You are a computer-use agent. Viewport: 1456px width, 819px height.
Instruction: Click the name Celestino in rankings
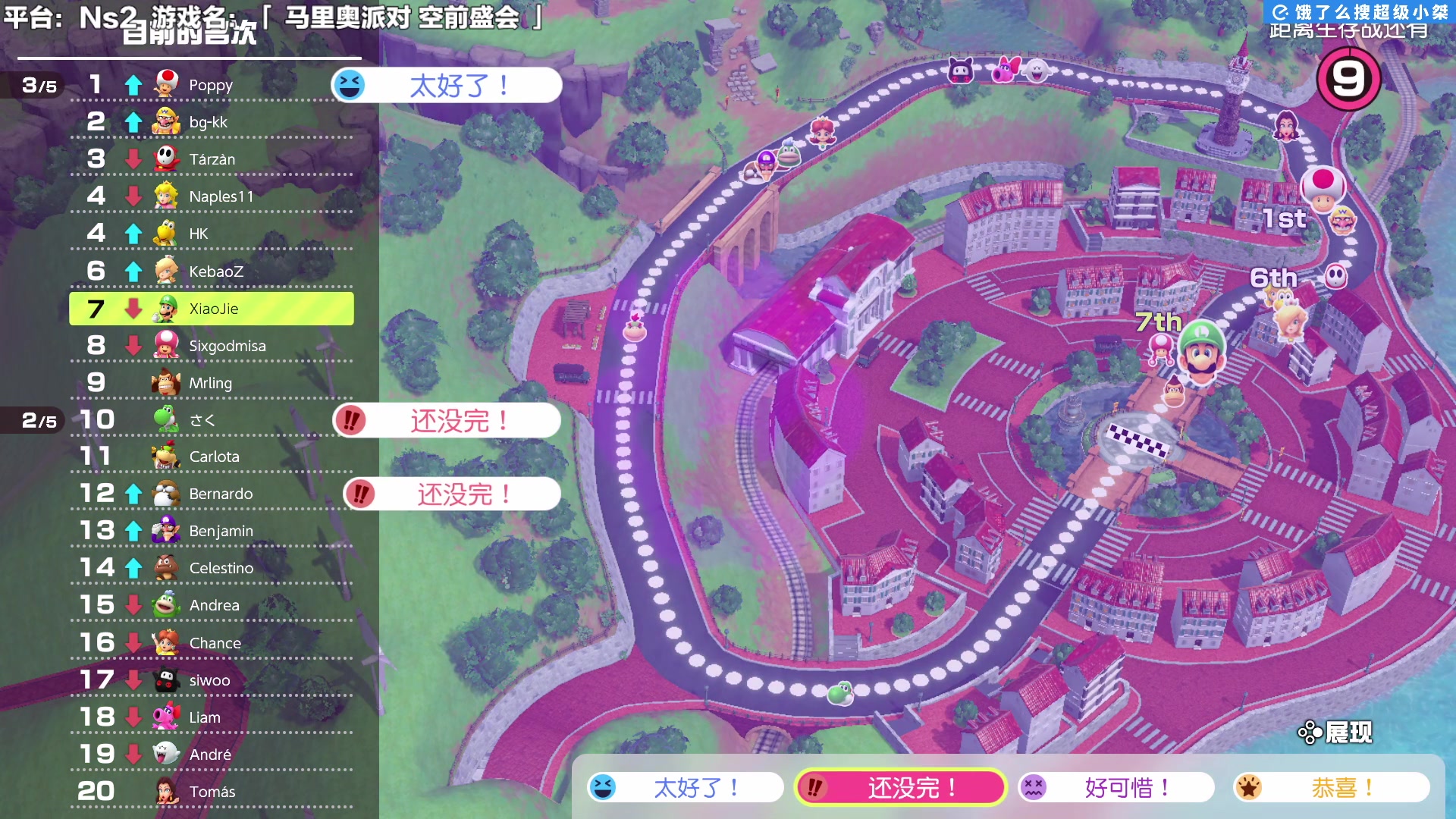pos(221,568)
